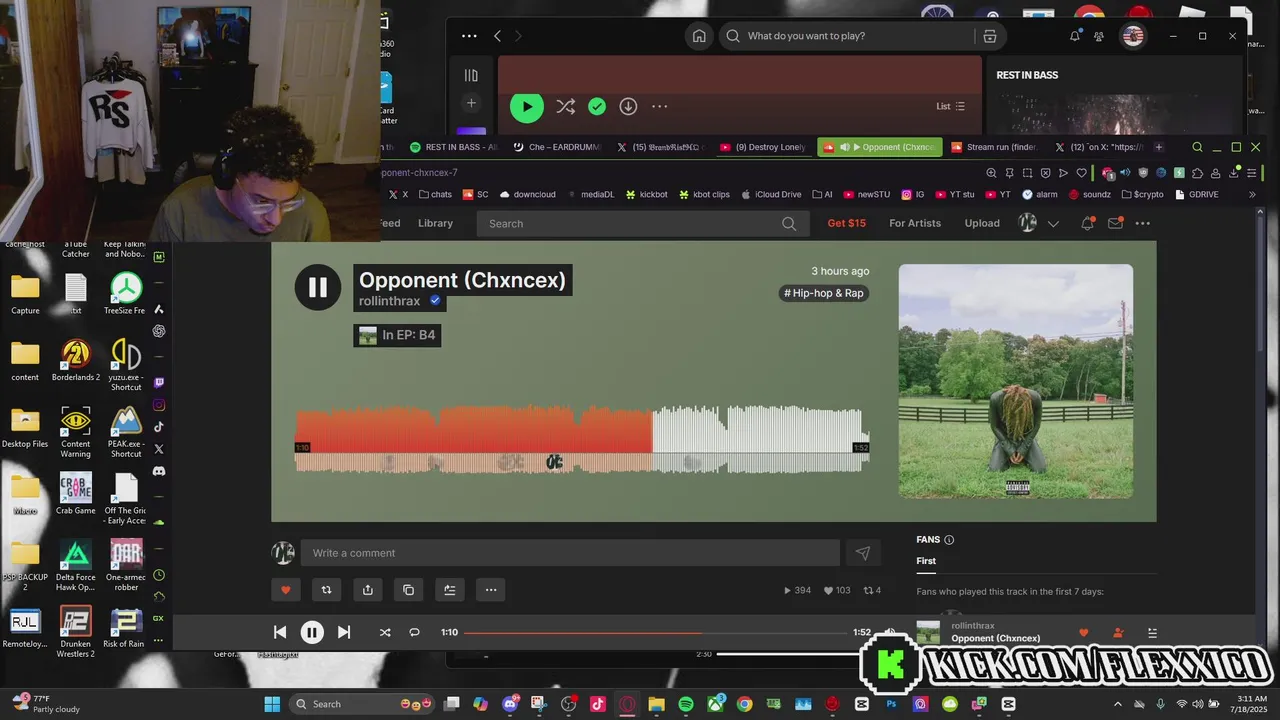Open the more options button under the comment box
The width and height of the screenshot is (1280, 720).
(x=490, y=590)
